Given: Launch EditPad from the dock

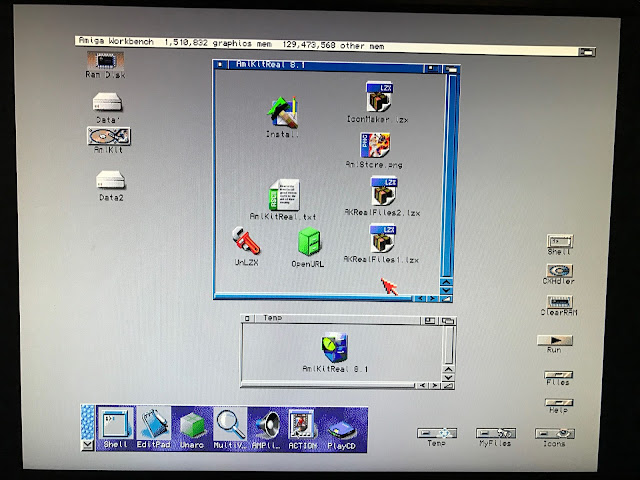Looking at the screenshot, I should 153,429.
